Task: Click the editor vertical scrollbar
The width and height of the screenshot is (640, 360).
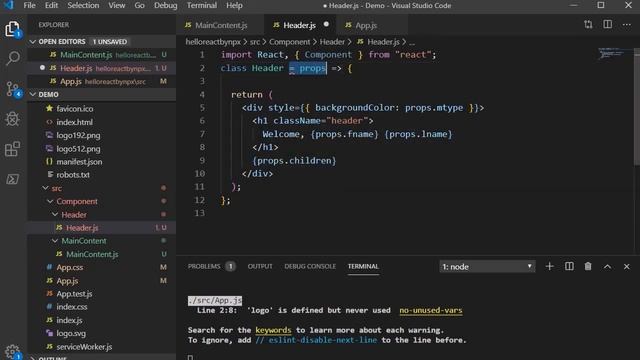Action: [x=637, y=107]
